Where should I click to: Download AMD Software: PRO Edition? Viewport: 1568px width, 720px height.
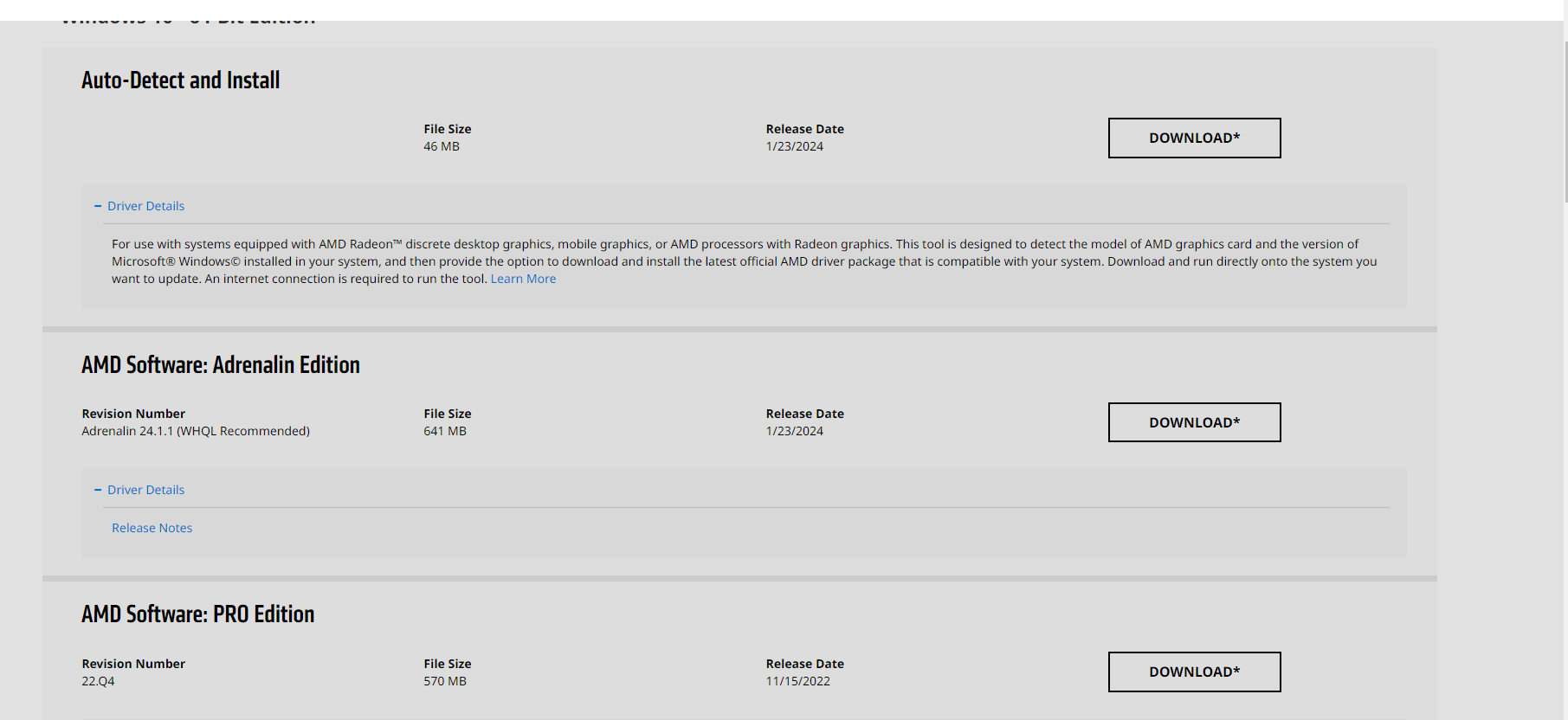(1194, 672)
